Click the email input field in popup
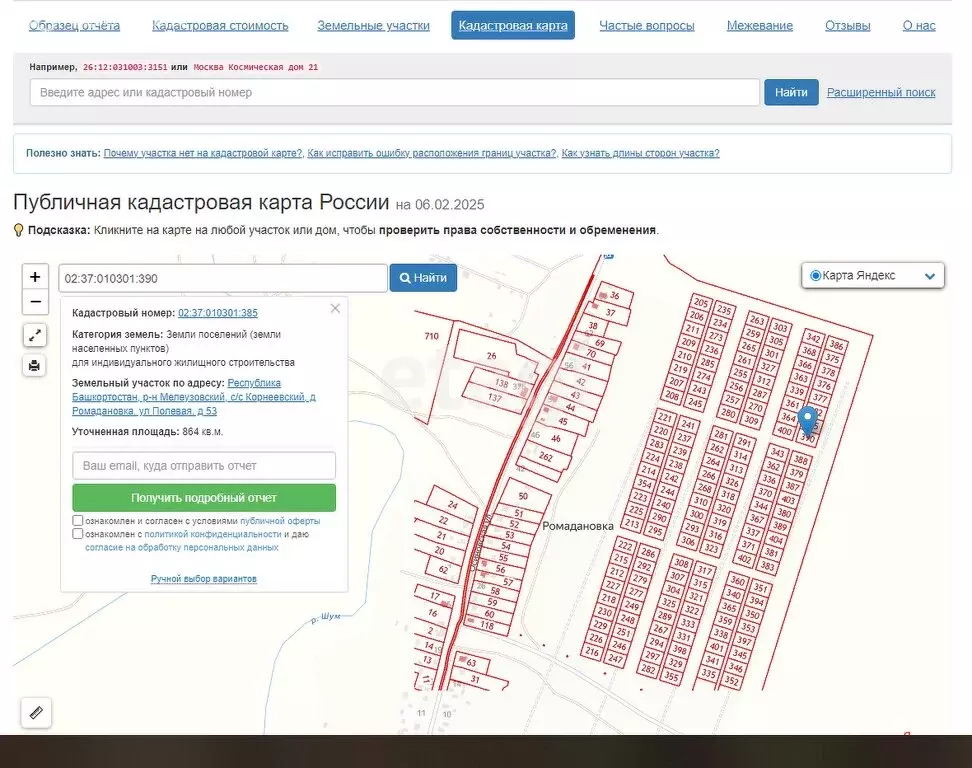This screenshot has width=972, height=768. click(202, 465)
